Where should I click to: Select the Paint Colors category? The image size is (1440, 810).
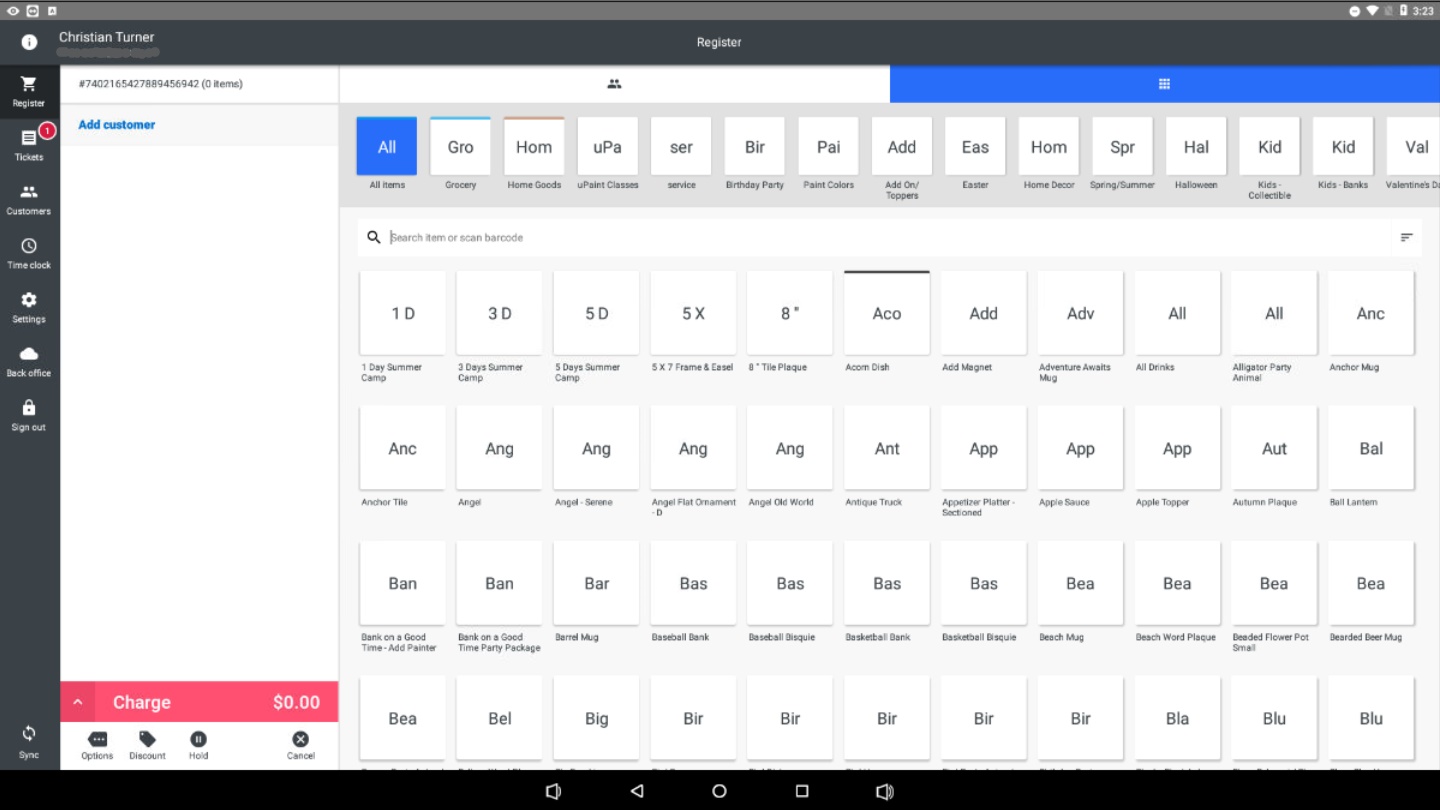point(829,153)
